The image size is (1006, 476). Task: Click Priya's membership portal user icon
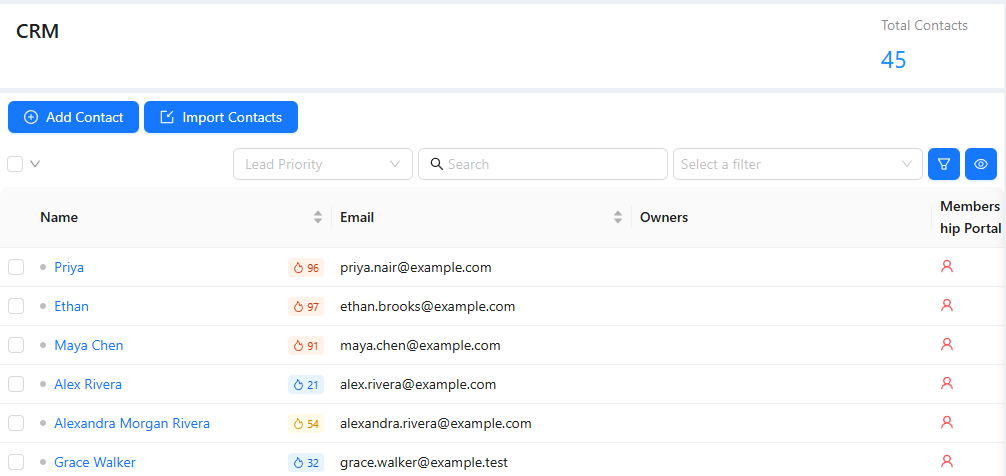946,266
